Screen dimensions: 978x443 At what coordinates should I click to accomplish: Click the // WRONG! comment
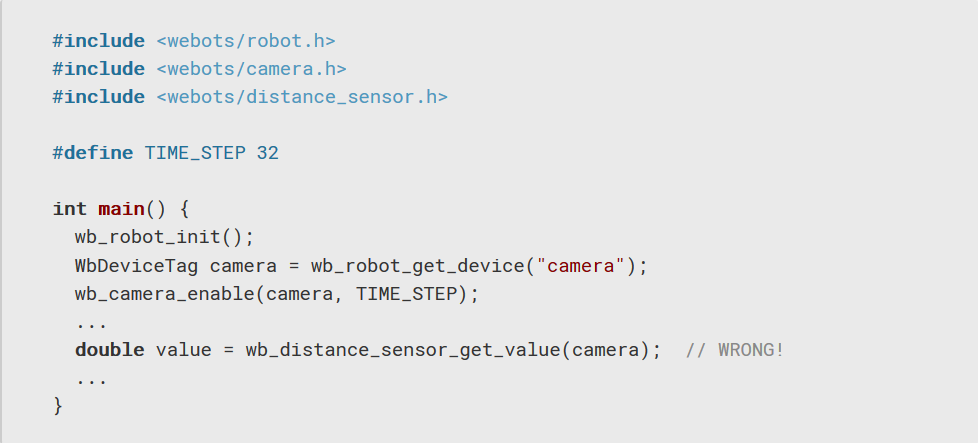[735, 350]
